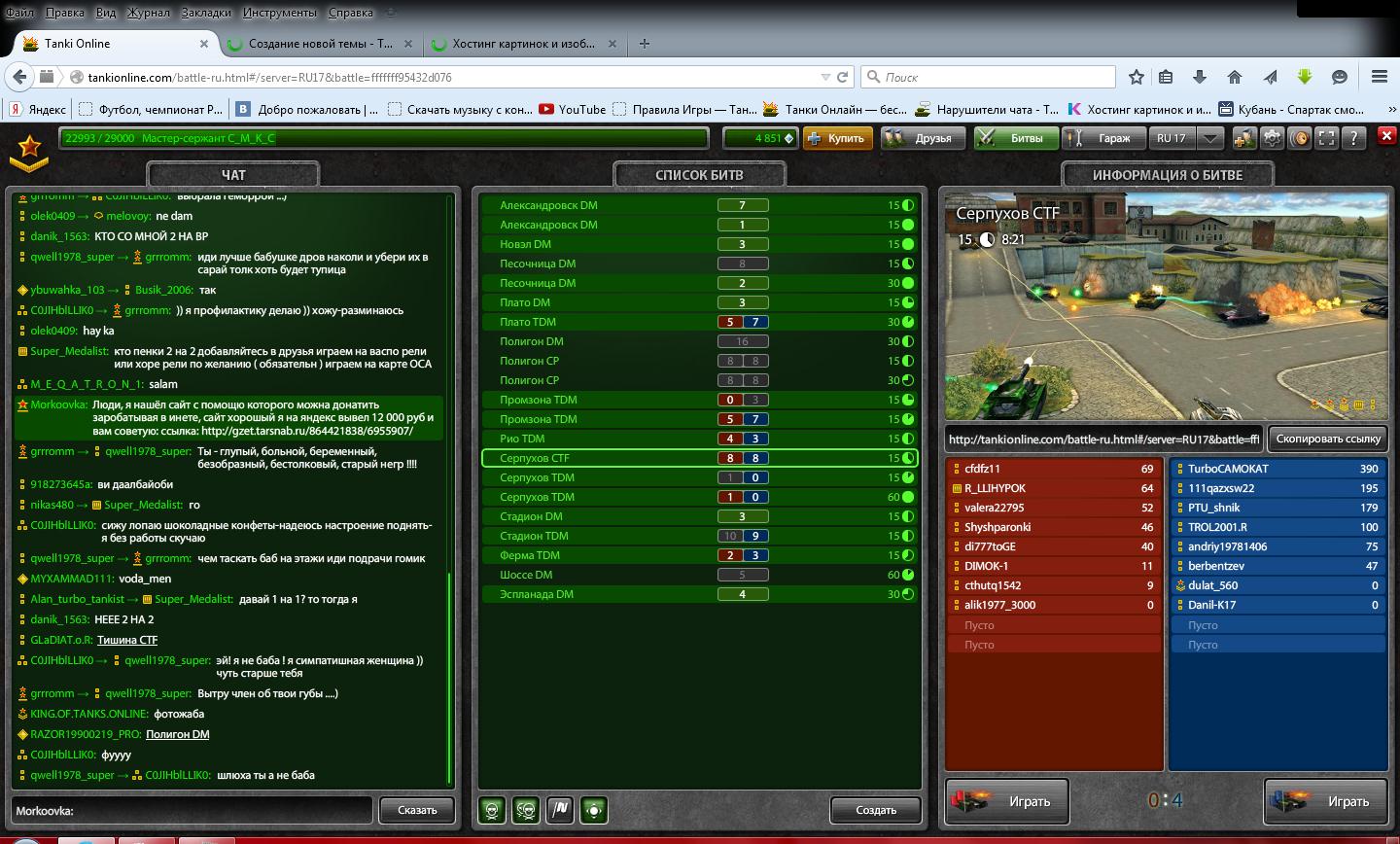Toggle the Control Points filter

pyautogui.click(x=594, y=809)
